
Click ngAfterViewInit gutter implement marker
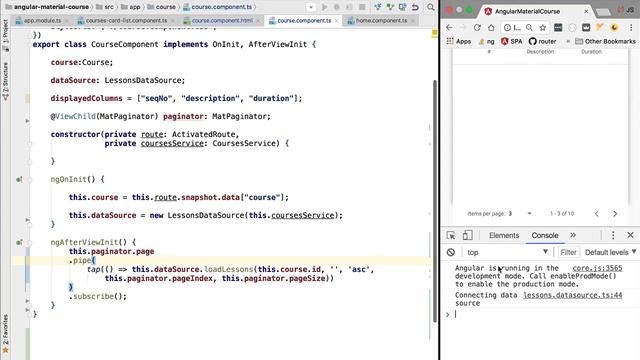[x=19, y=242]
